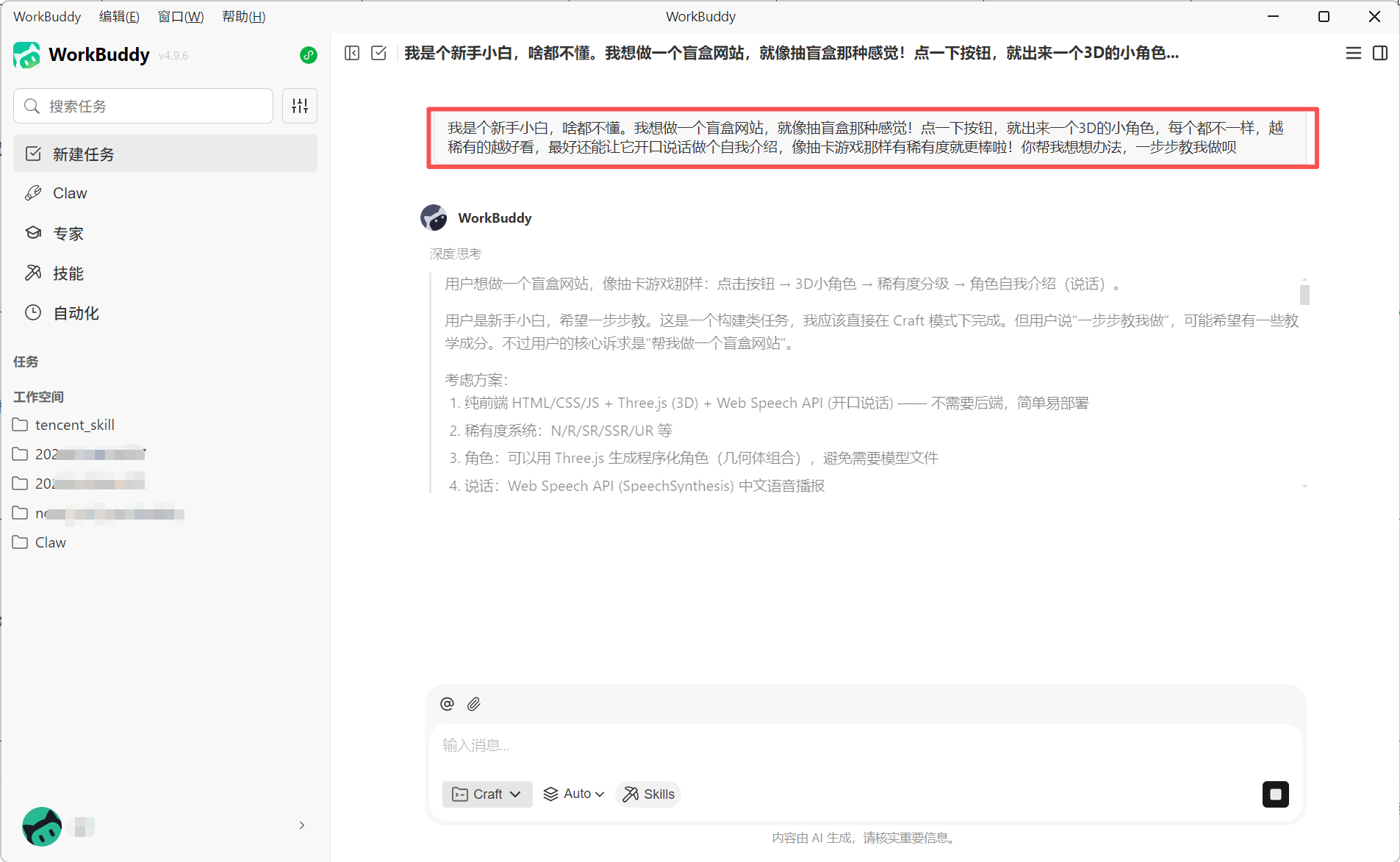Open the 帮助(H) menu

243,16
